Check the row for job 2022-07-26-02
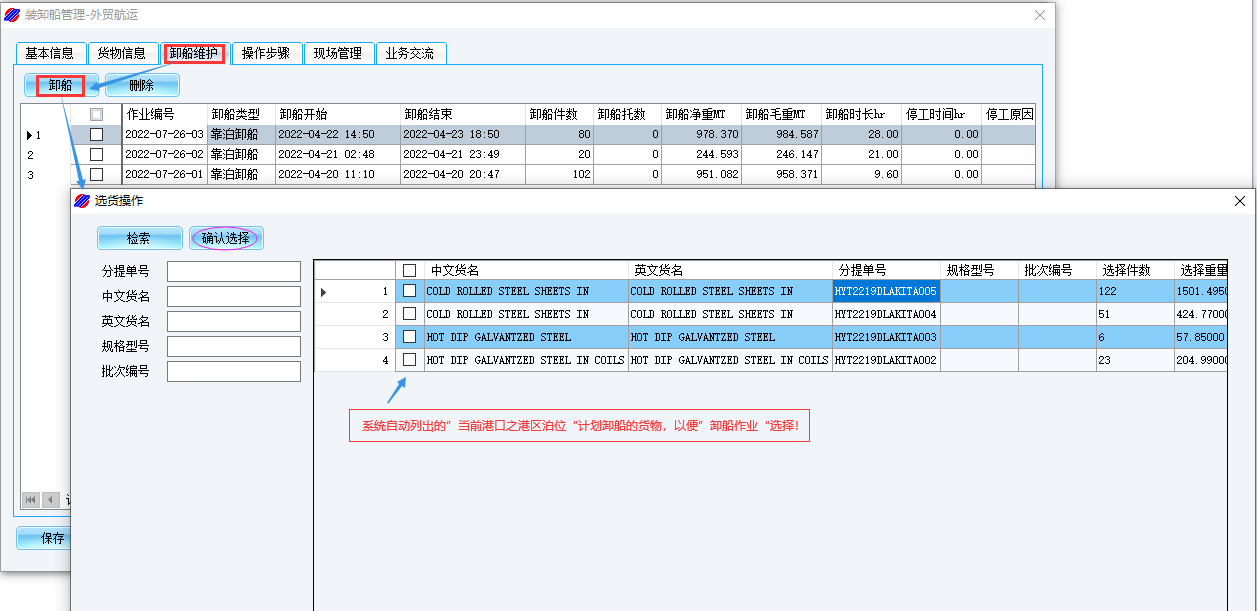Image resolution: width=1257 pixels, height=611 pixels. click(96, 154)
